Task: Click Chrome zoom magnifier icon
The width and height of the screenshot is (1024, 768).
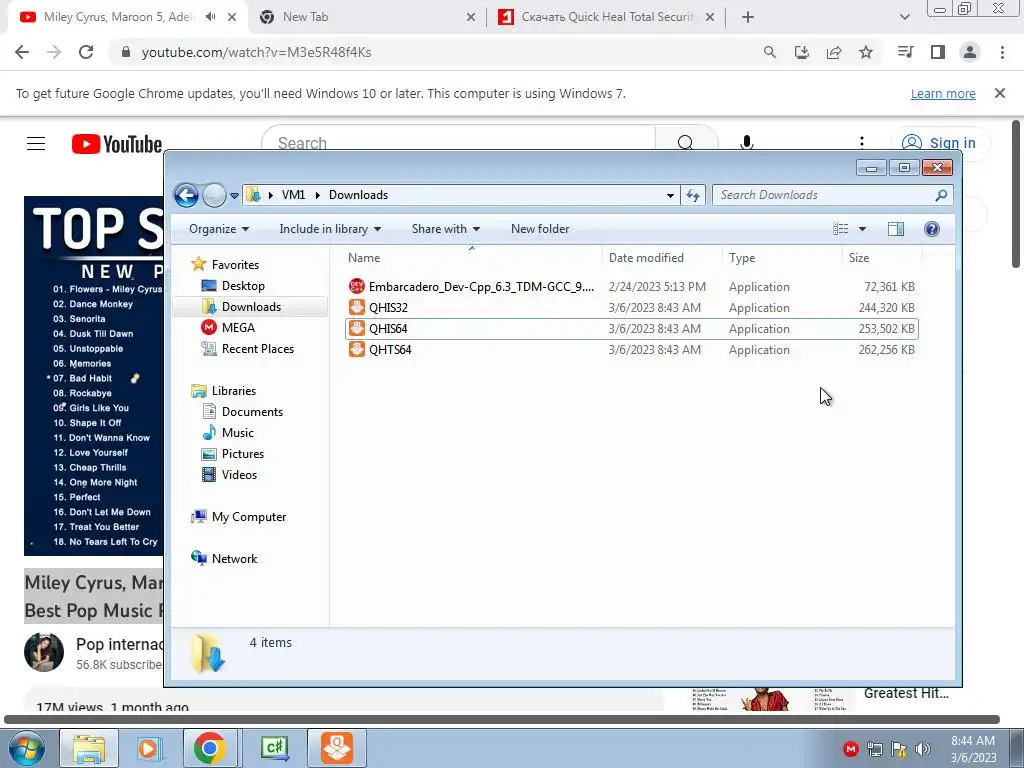Action: [x=770, y=52]
